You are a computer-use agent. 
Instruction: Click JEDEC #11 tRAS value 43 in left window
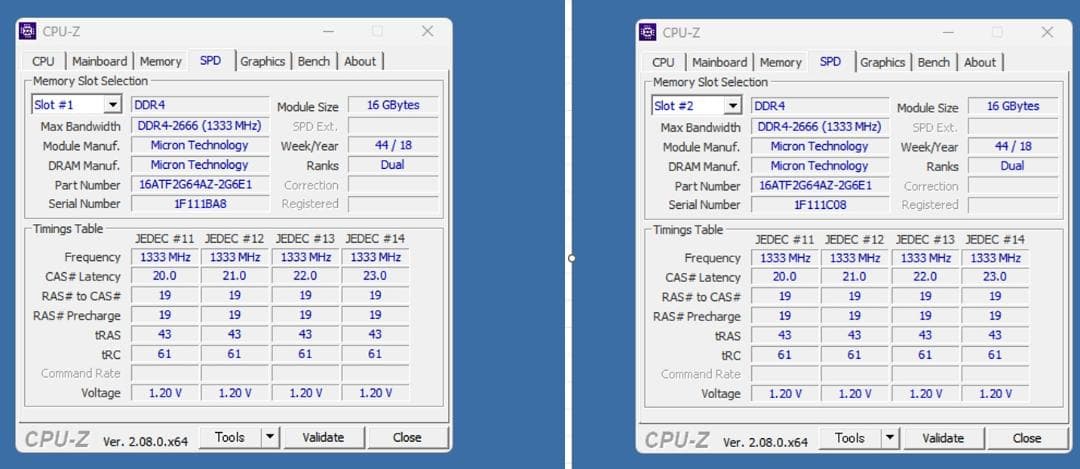coord(165,334)
